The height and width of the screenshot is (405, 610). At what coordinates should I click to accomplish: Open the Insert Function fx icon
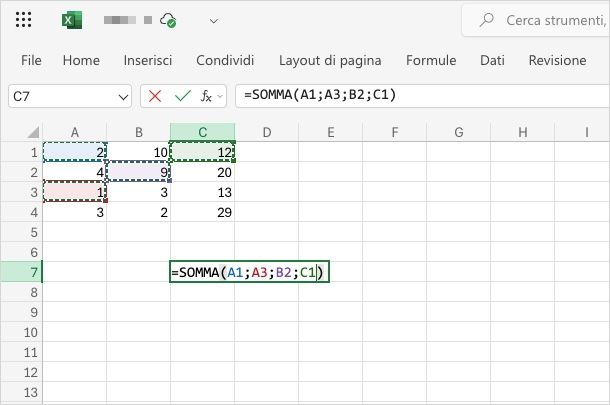click(206, 96)
